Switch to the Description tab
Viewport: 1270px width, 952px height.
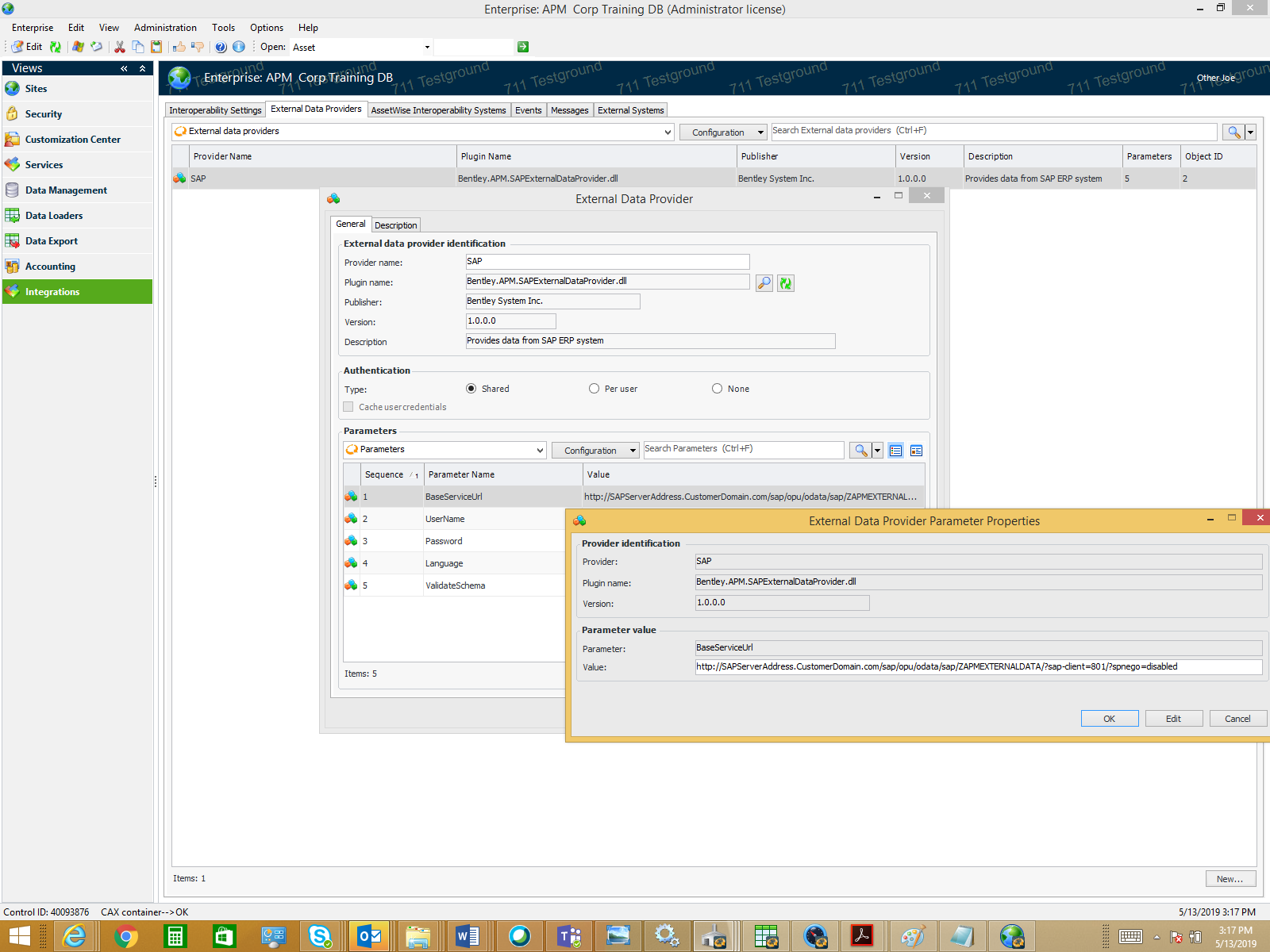click(x=395, y=225)
